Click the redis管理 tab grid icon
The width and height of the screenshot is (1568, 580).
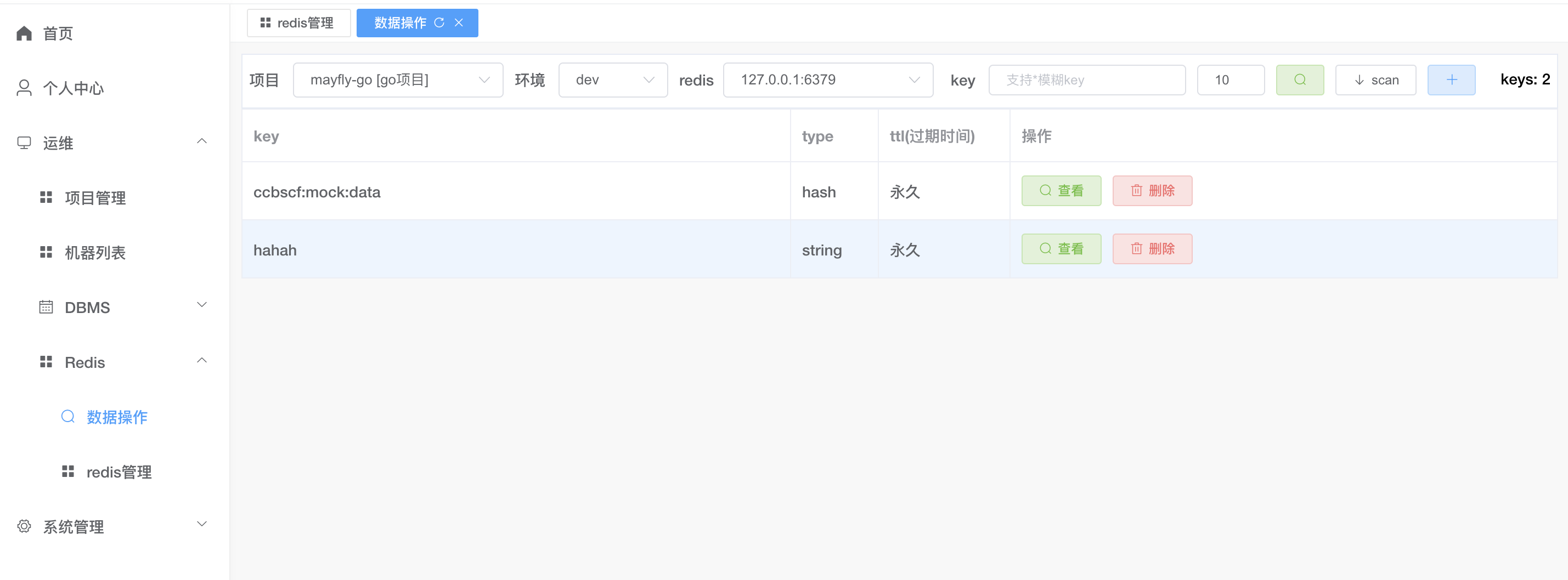tap(265, 22)
